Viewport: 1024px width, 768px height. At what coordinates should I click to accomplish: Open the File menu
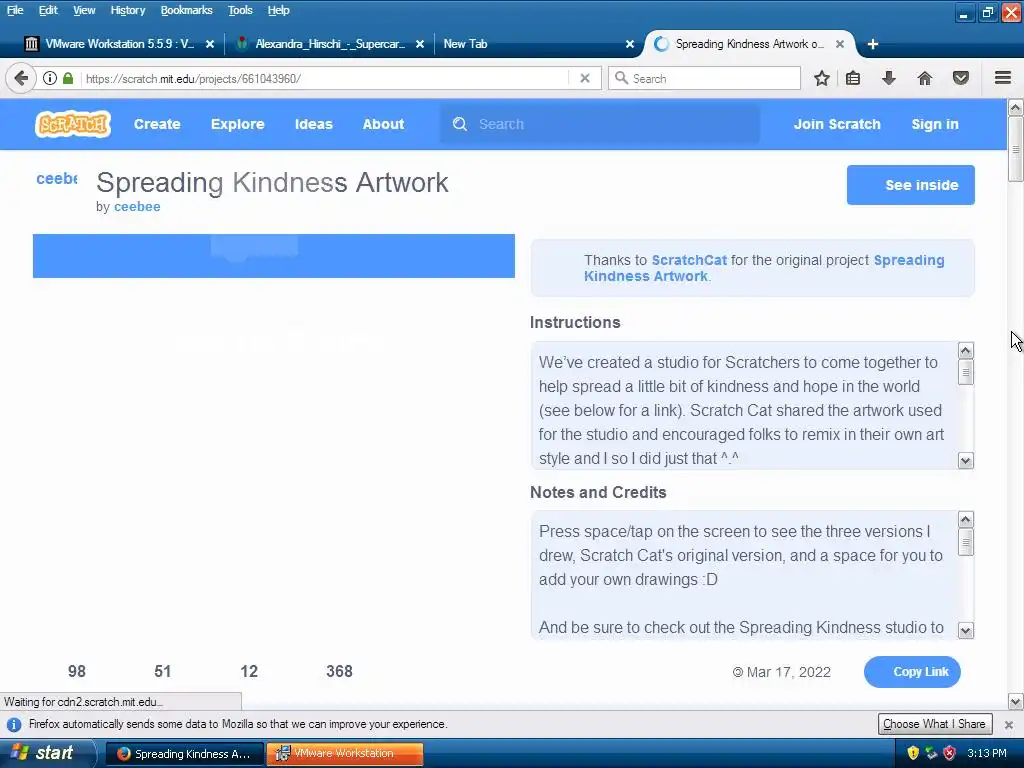(x=15, y=10)
